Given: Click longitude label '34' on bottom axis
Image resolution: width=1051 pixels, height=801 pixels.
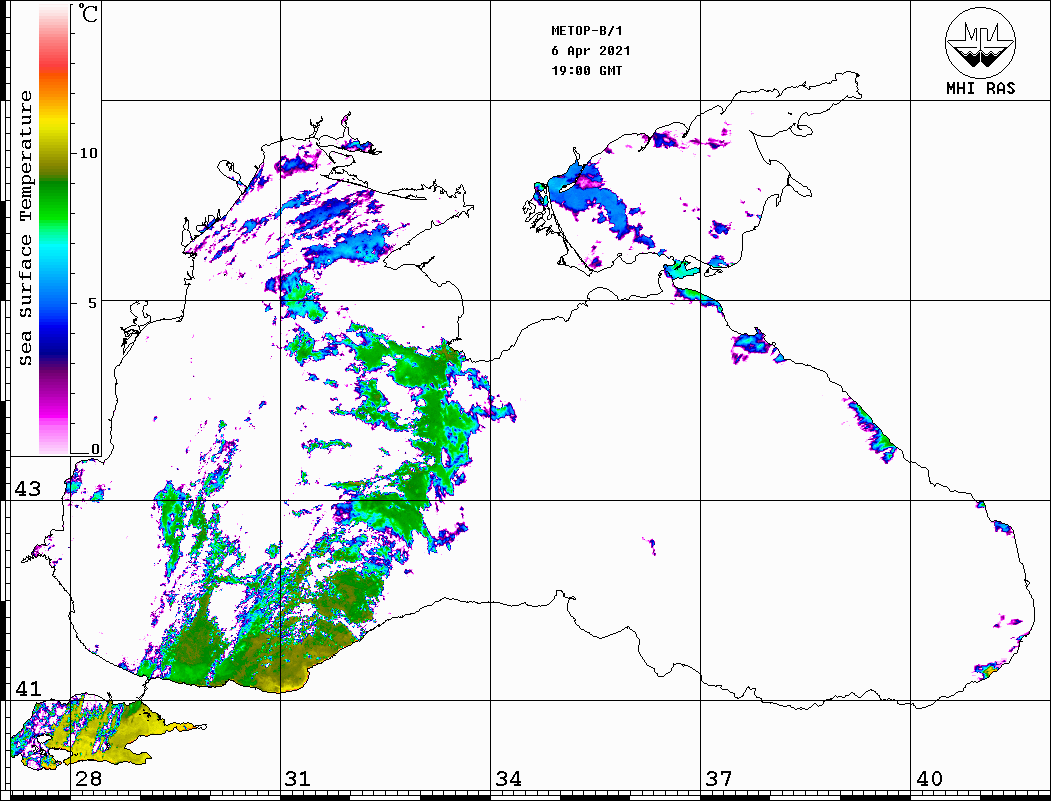Looking at the screenshot, I should pos(508,778).
